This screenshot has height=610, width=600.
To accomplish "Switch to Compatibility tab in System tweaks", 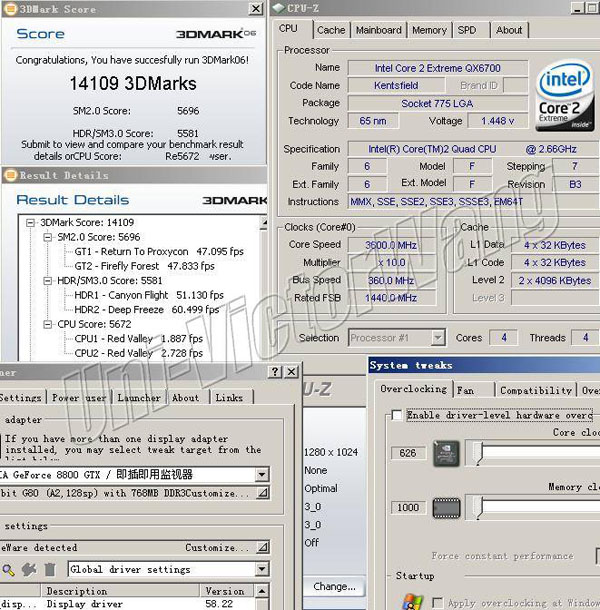I will coord(536,390).
